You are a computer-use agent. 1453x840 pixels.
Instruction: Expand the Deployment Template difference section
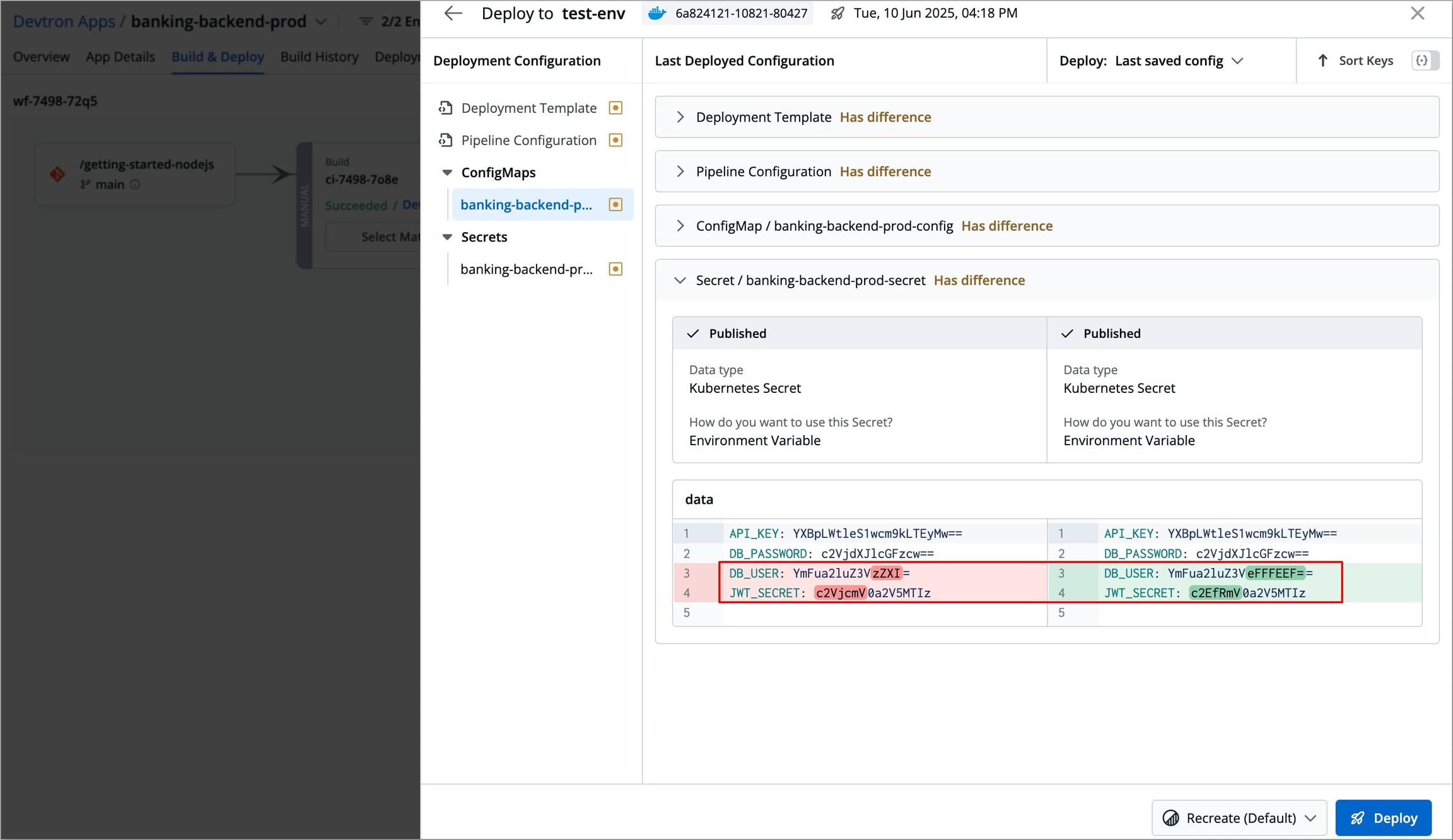(680, 117)
